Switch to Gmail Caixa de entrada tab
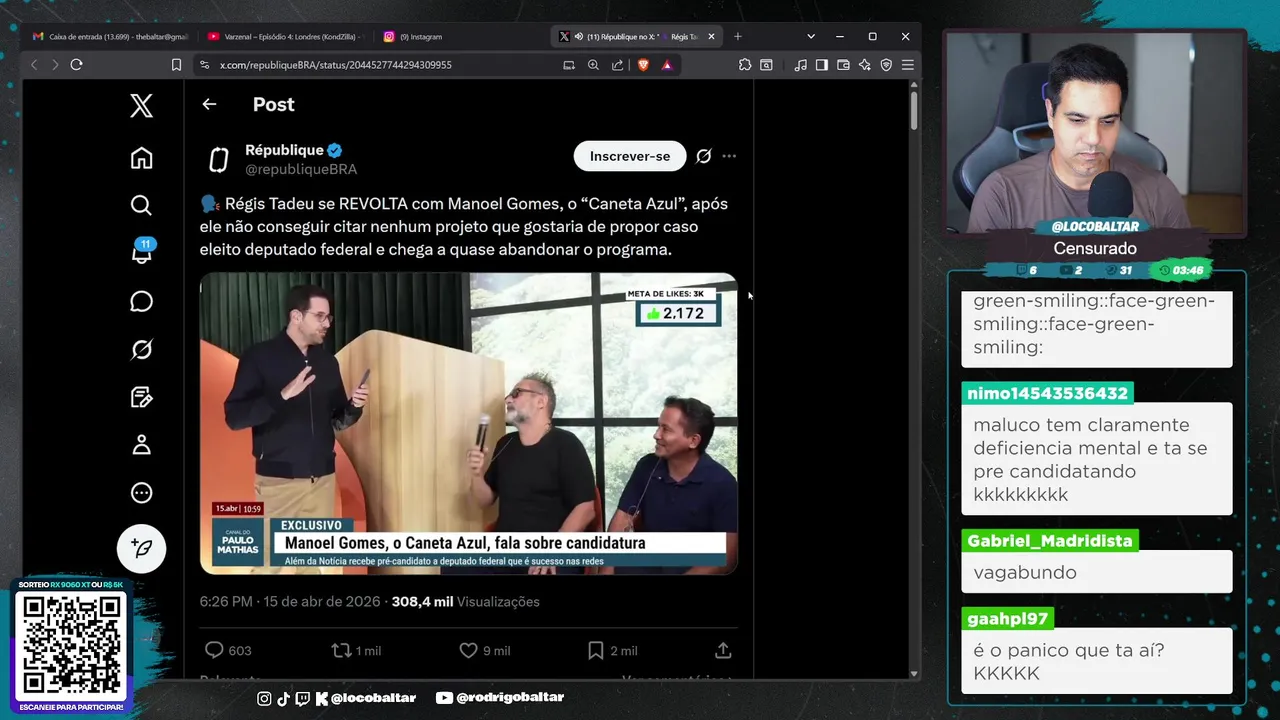This screenshot has width=1280, height=720. pyautogui.click(x=110, y=36)
